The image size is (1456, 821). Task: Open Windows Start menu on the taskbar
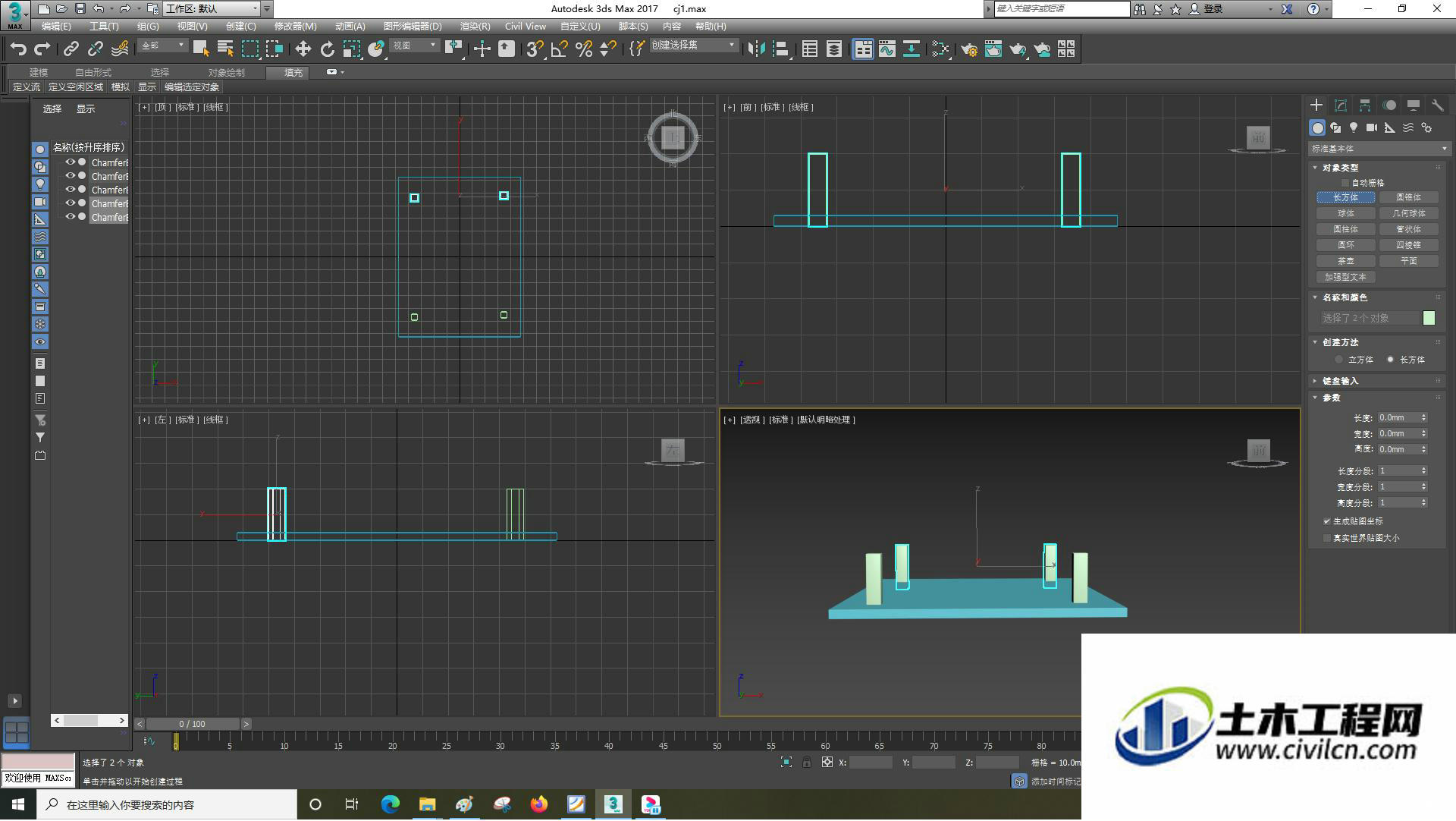18,805
